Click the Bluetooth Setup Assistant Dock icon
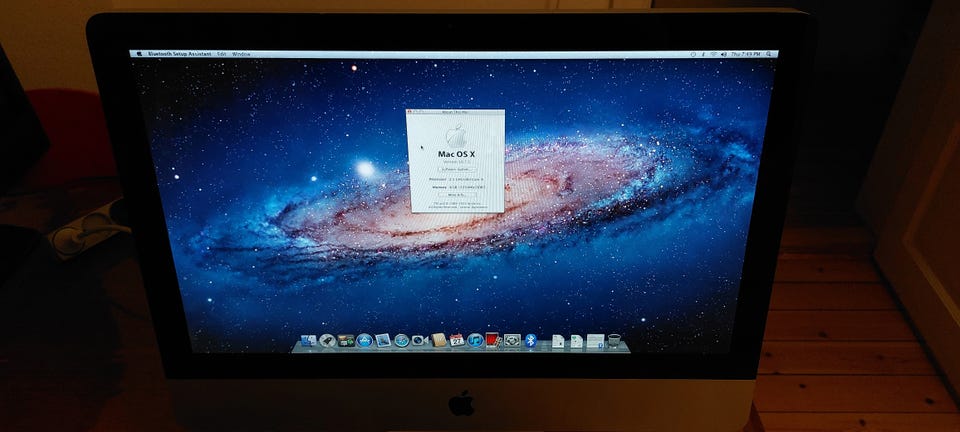This screenshot has width=960, height=432. (531, 340)
